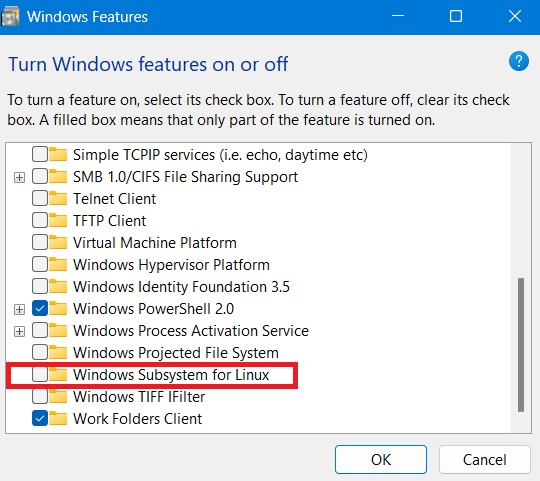Image resolution: width=540 pixels, height=481 pixels.
Task: Select the Telnet Client label
Action: [114, 199]
